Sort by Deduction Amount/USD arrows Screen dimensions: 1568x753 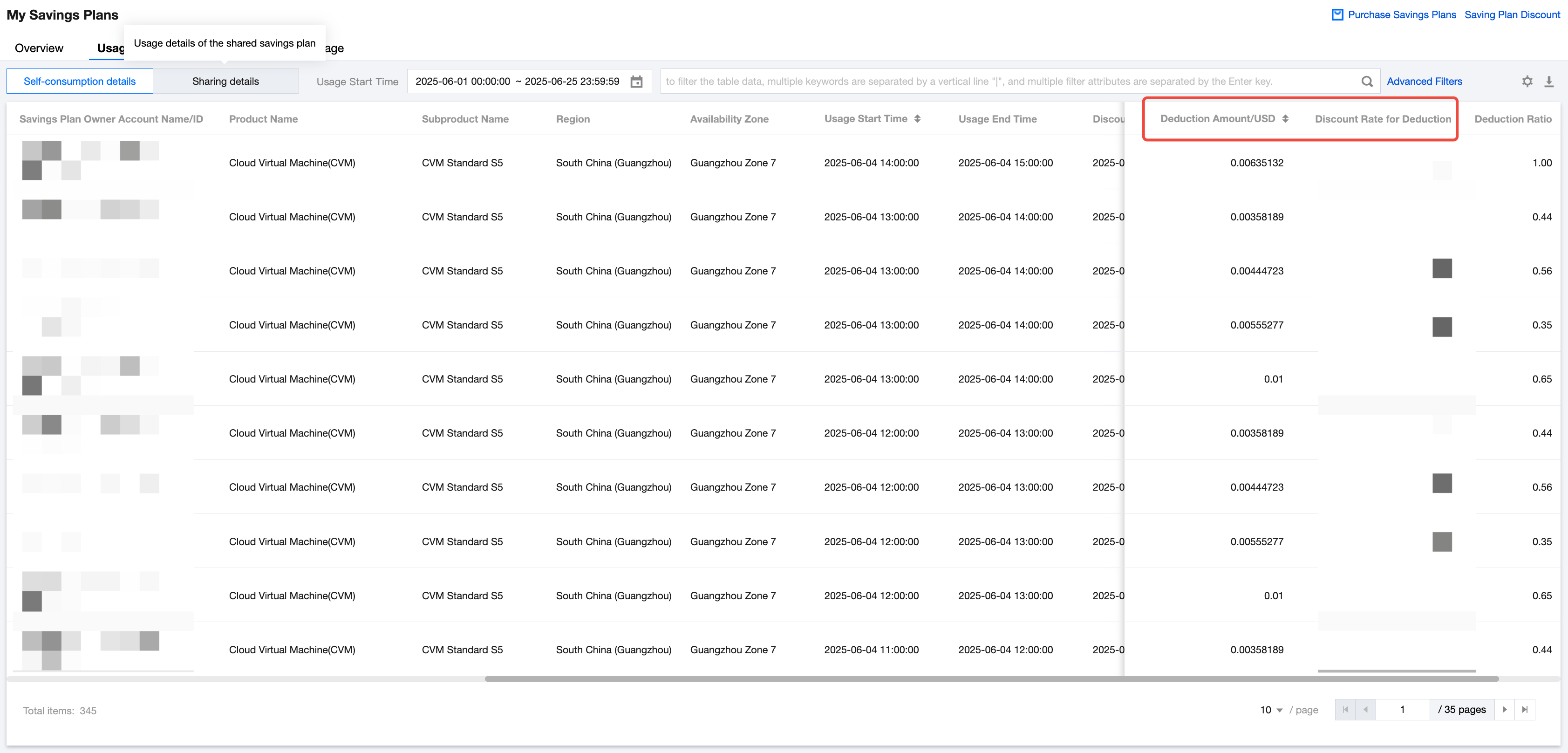click(1285, 119)
